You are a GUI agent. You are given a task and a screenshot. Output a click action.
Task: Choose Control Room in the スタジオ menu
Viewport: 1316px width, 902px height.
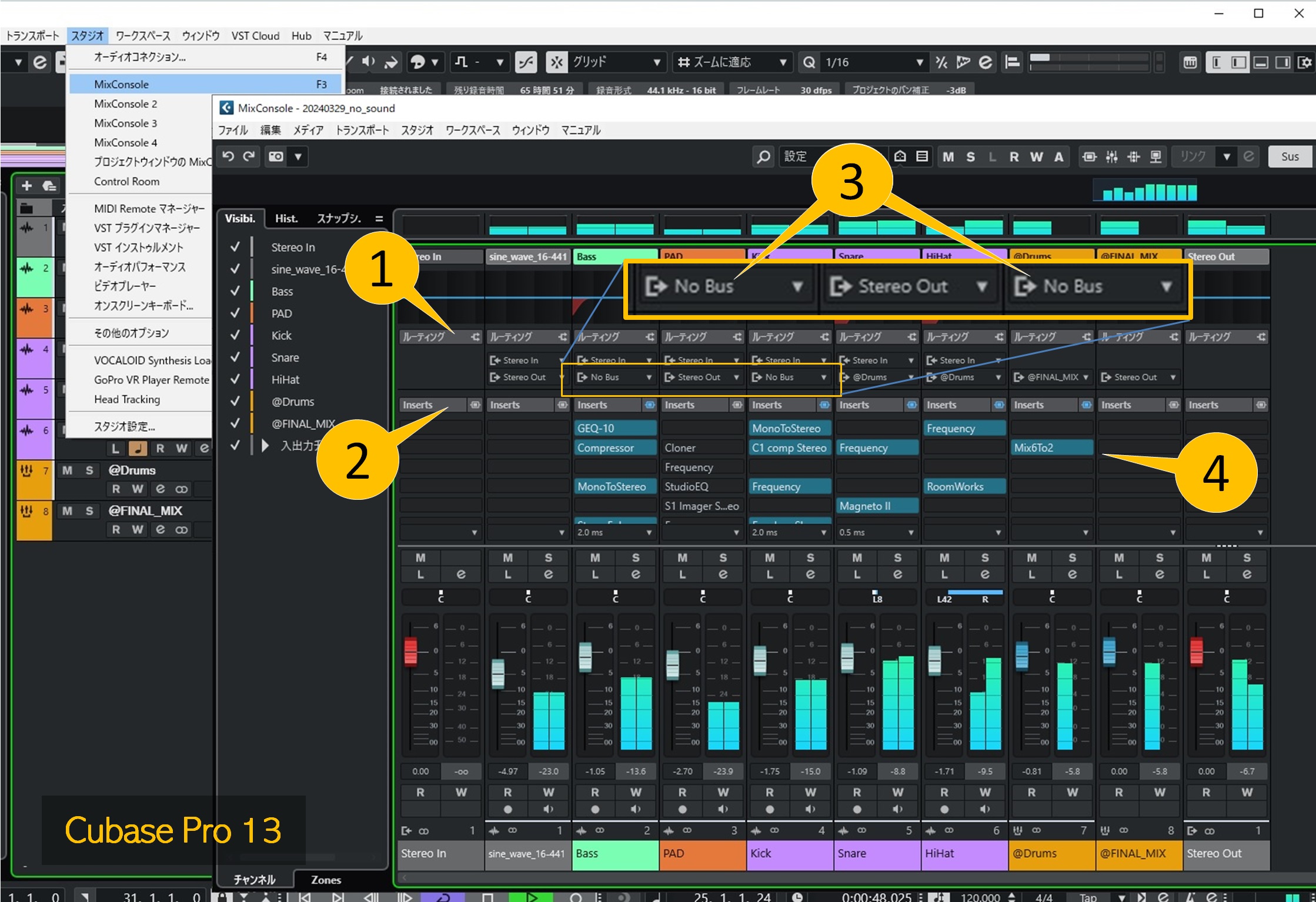point(126,181)
